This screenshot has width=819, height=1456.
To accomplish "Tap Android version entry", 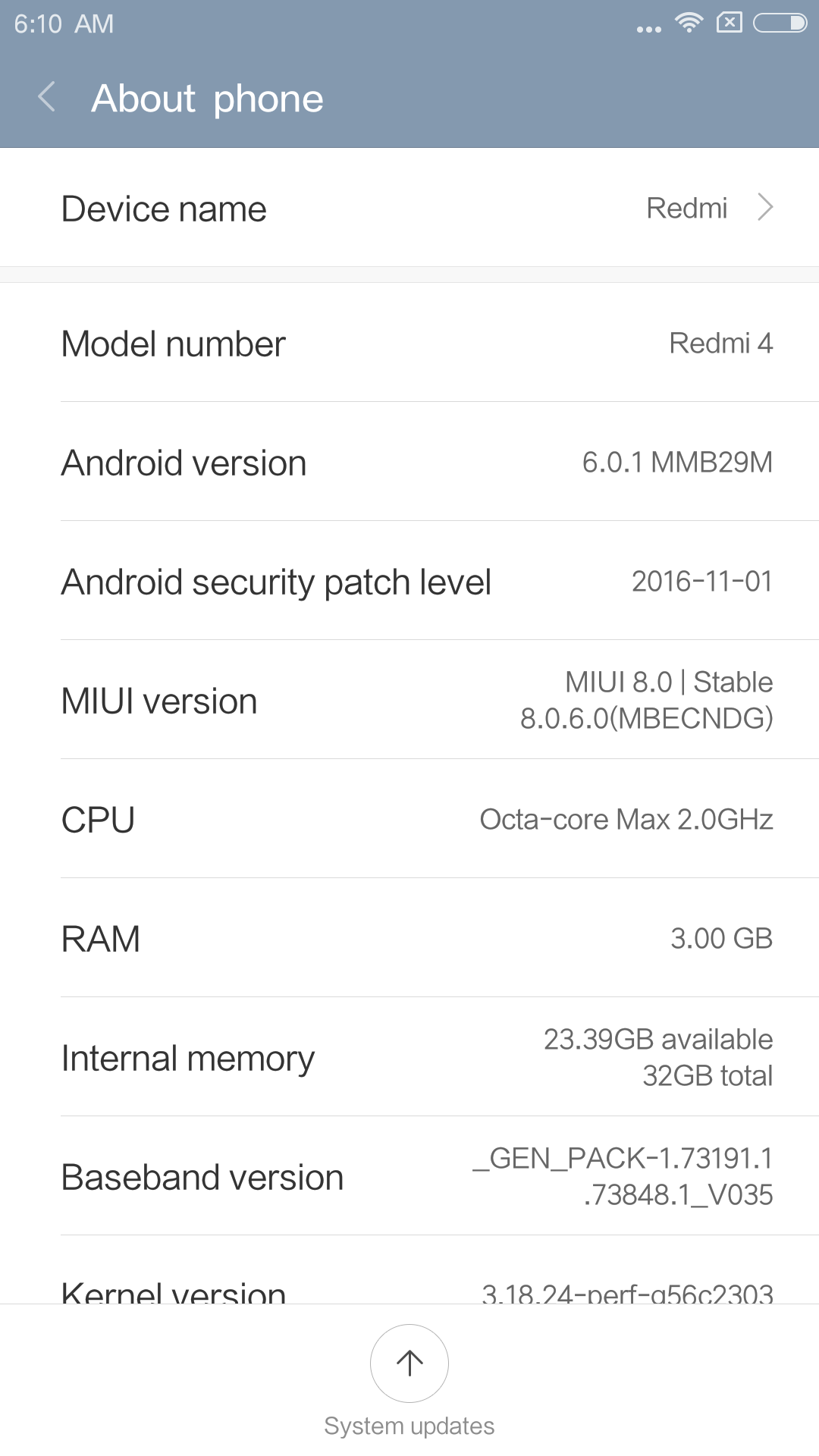I will click(x=409, y=463).
